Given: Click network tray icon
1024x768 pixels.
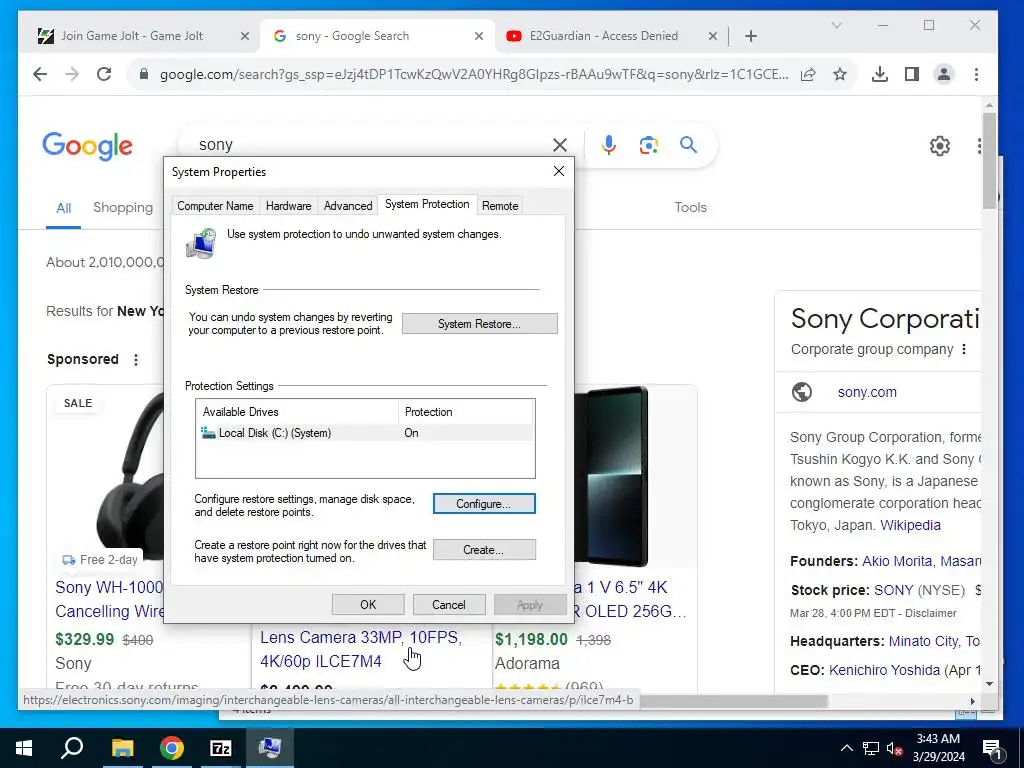Looking at the screenshot, I should [871, 749].
